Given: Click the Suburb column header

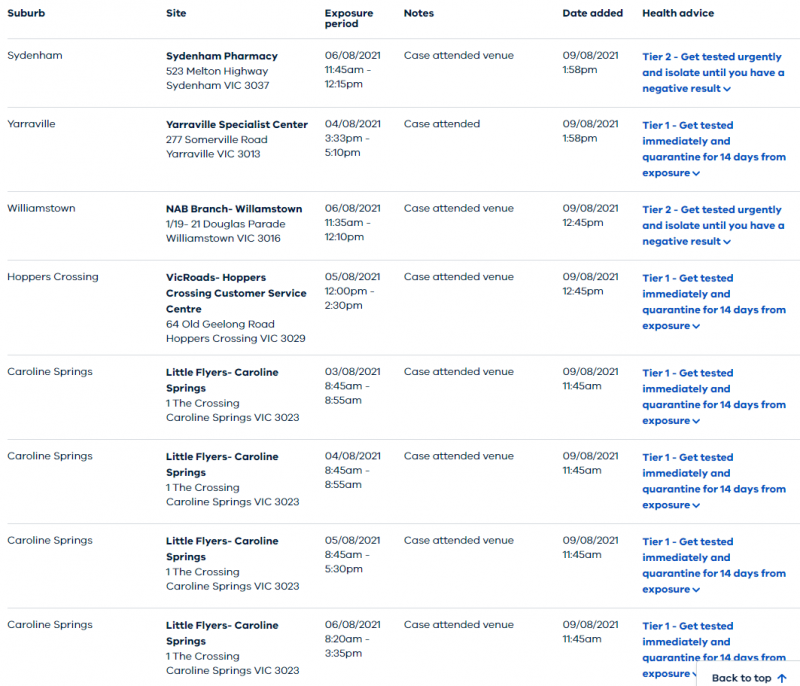Looking at the screenshot, I should tap(26, 13).
